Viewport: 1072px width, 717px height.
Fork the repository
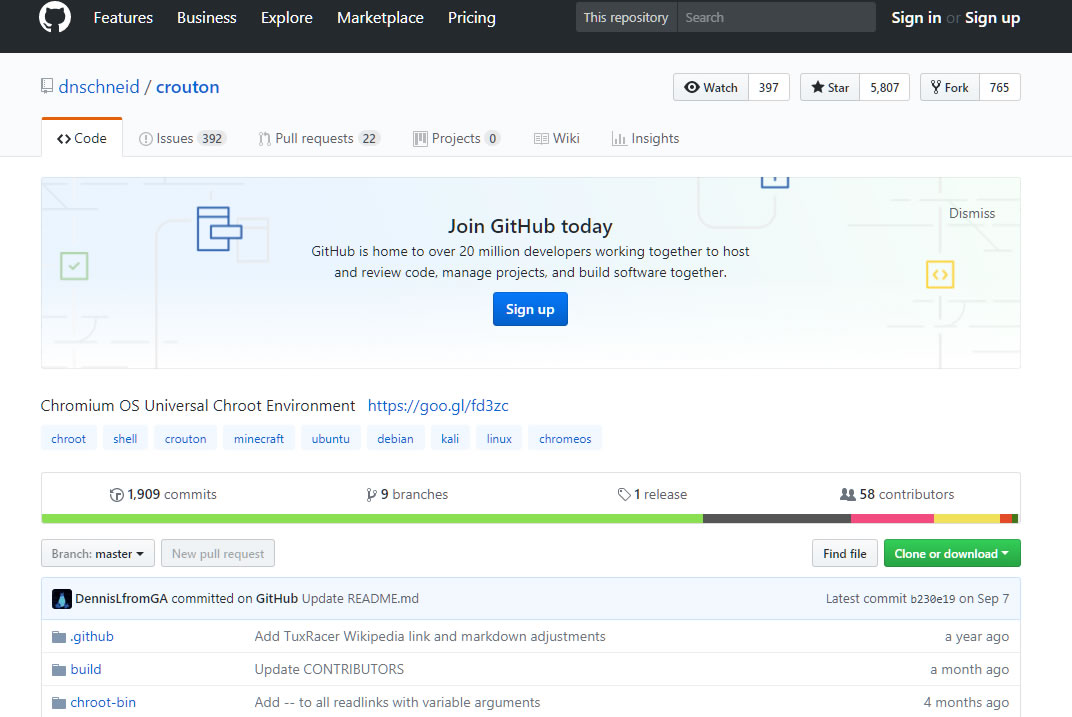[x=950, y=87]
